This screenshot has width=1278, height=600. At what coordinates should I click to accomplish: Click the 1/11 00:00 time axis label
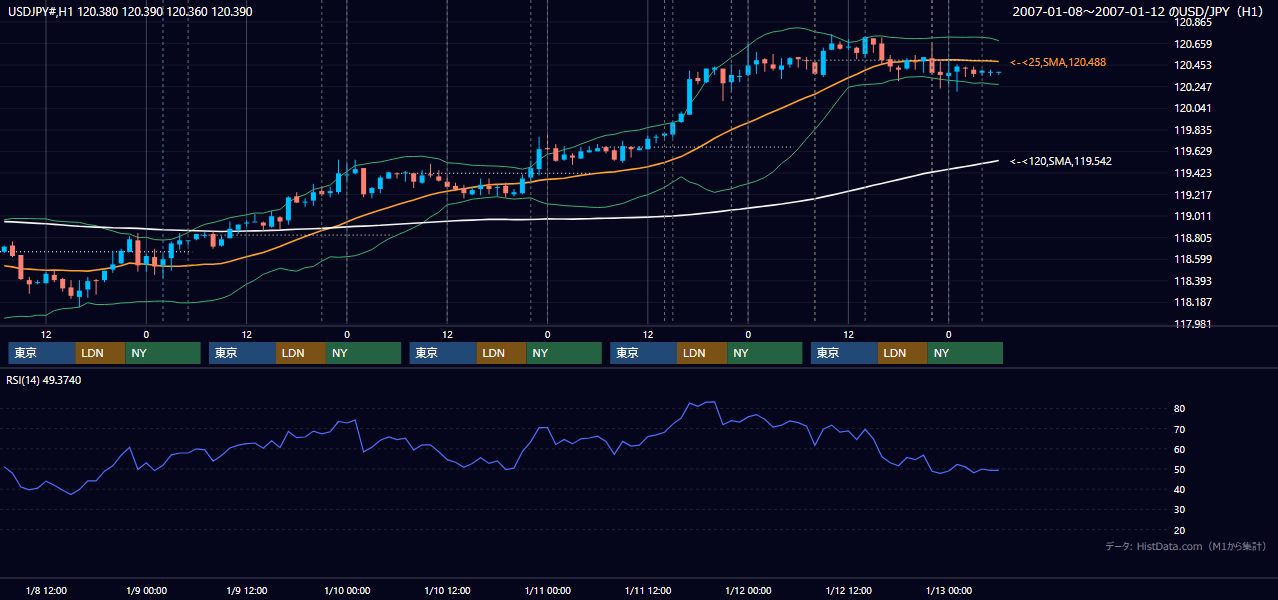click(x=547, y=591)
